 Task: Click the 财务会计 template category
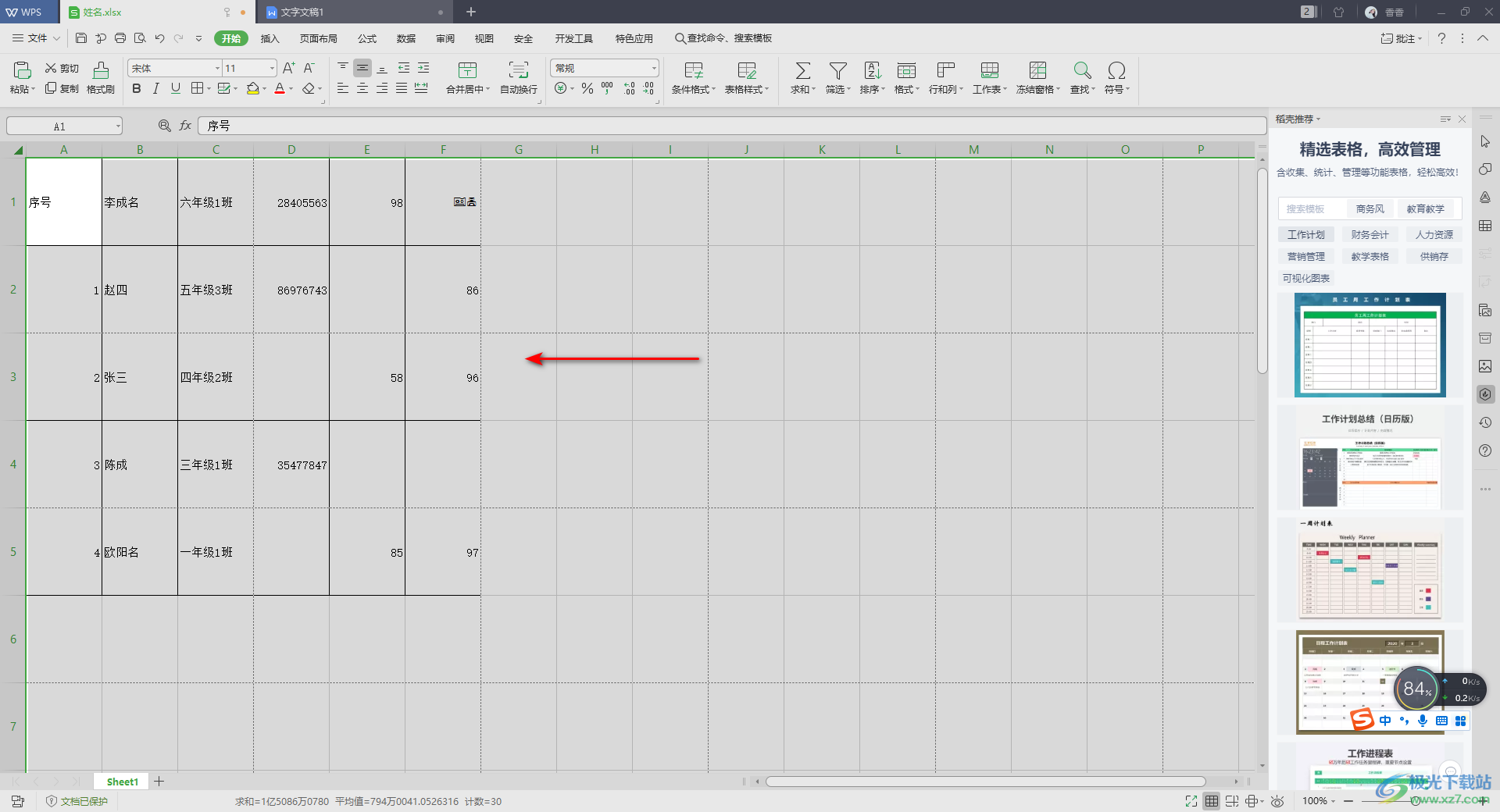tap(1370, 234)
